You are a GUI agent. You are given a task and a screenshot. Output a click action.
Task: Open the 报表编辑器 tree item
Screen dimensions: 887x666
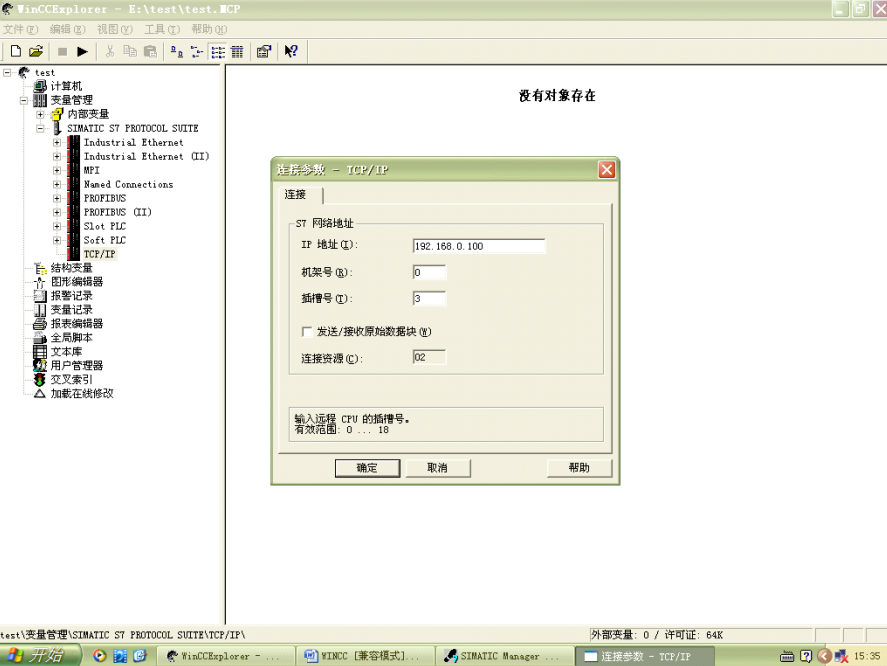[77, 324]
